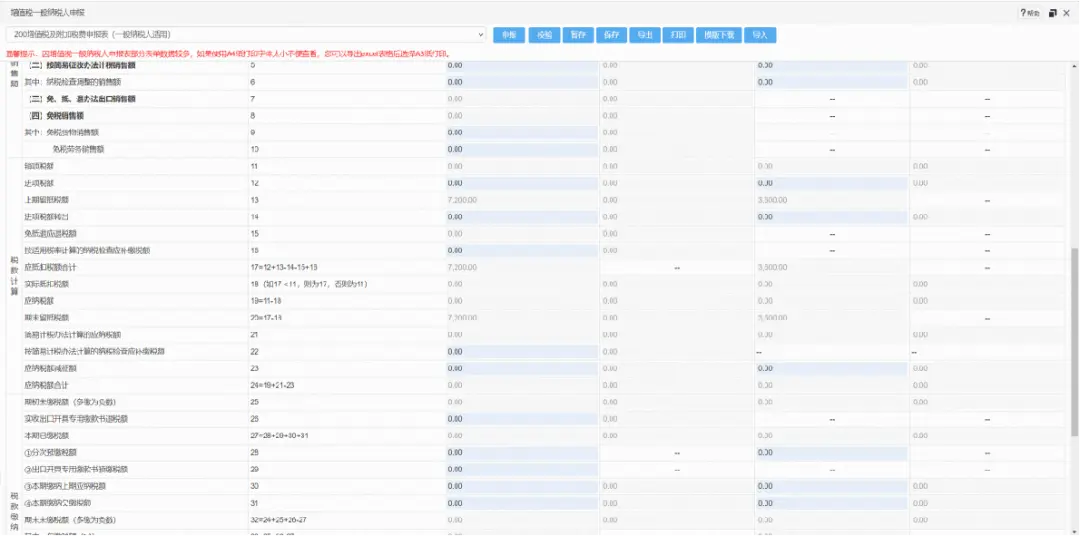This screenshot has width=1080, height=536.
Task: Print the form with 打印
Action: click(x=679, y=35)
